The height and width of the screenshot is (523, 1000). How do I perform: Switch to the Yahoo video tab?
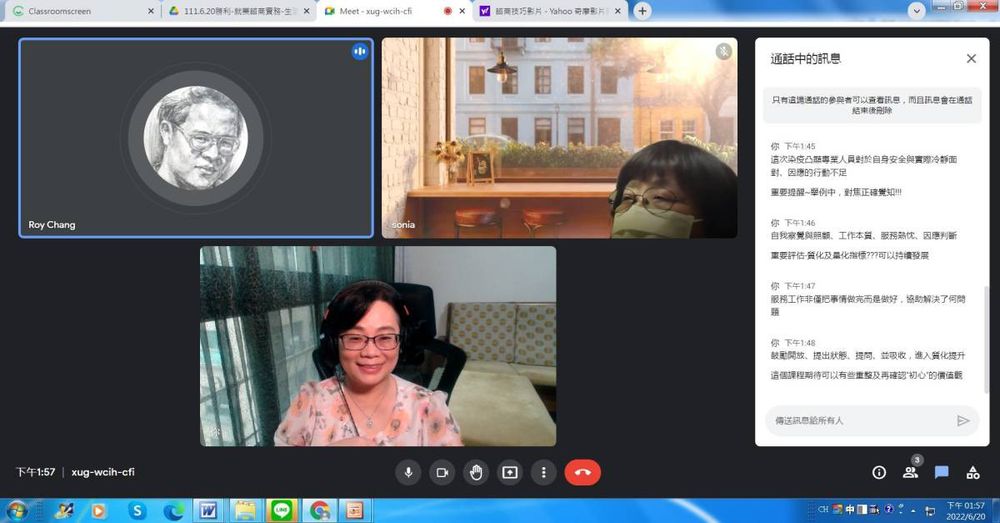coord(545,11)
